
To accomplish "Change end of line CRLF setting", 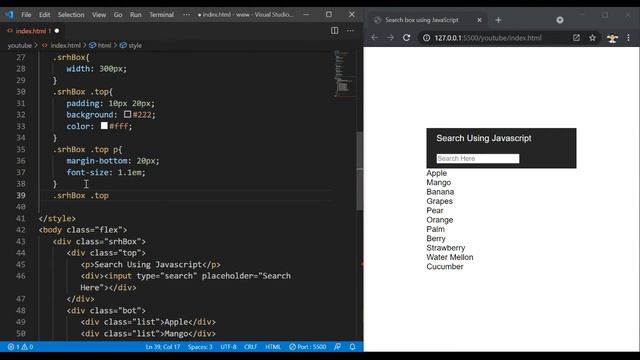I will (251, 347).
